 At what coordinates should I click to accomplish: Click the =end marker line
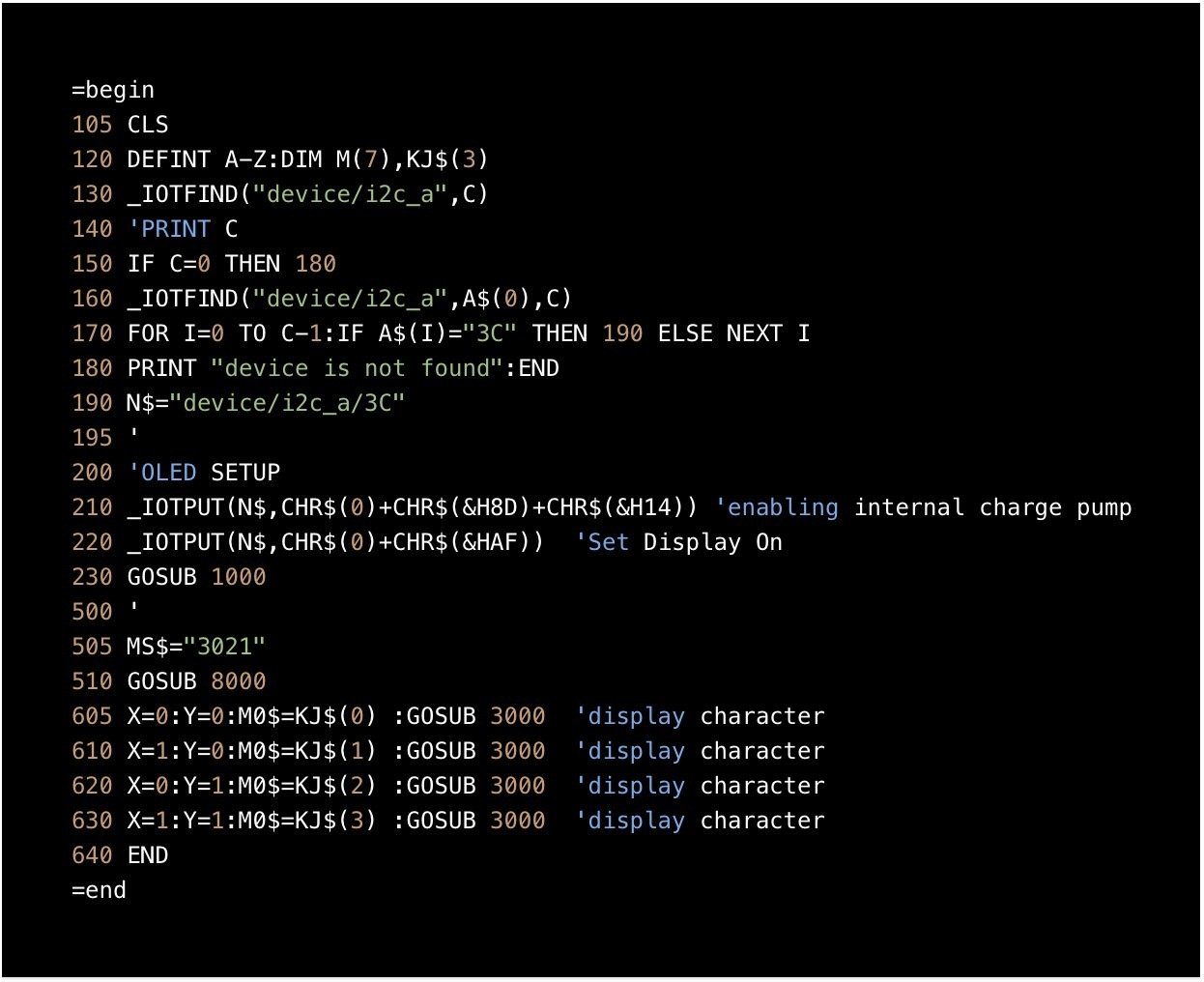[99, 890]
